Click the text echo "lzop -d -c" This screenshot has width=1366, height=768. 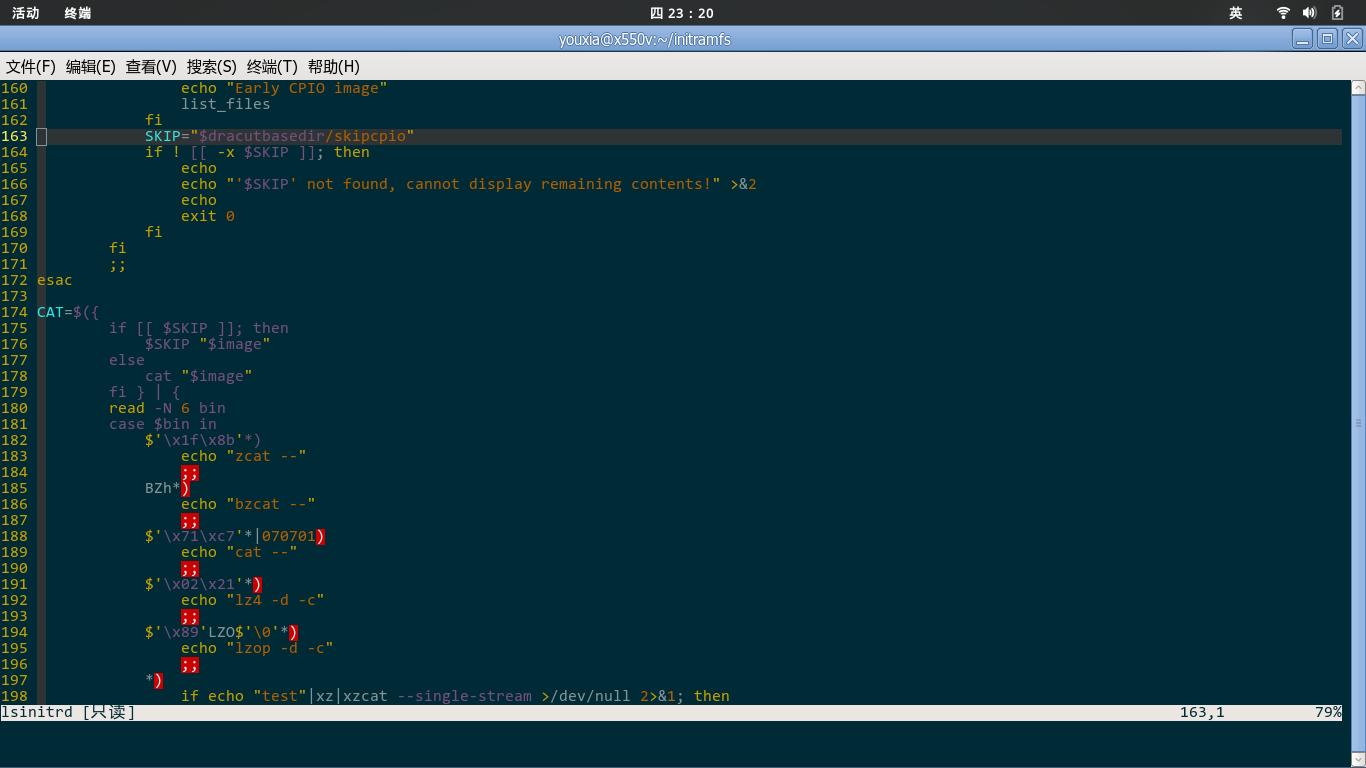pyautogui.click(x=257, y=648)
